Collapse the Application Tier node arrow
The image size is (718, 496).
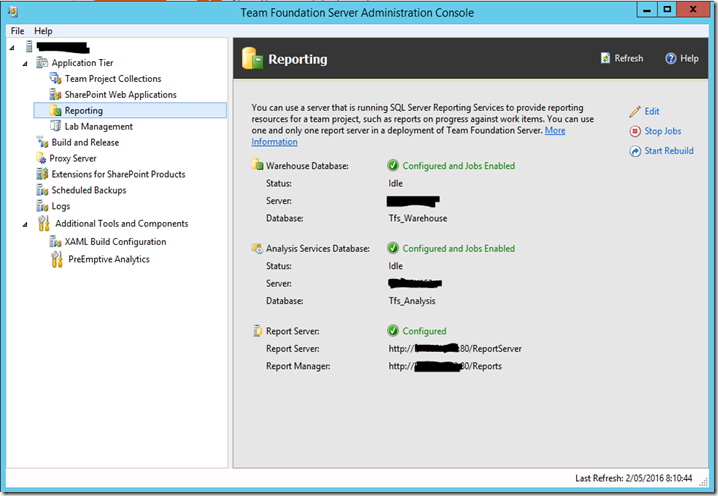pos(25,64)
